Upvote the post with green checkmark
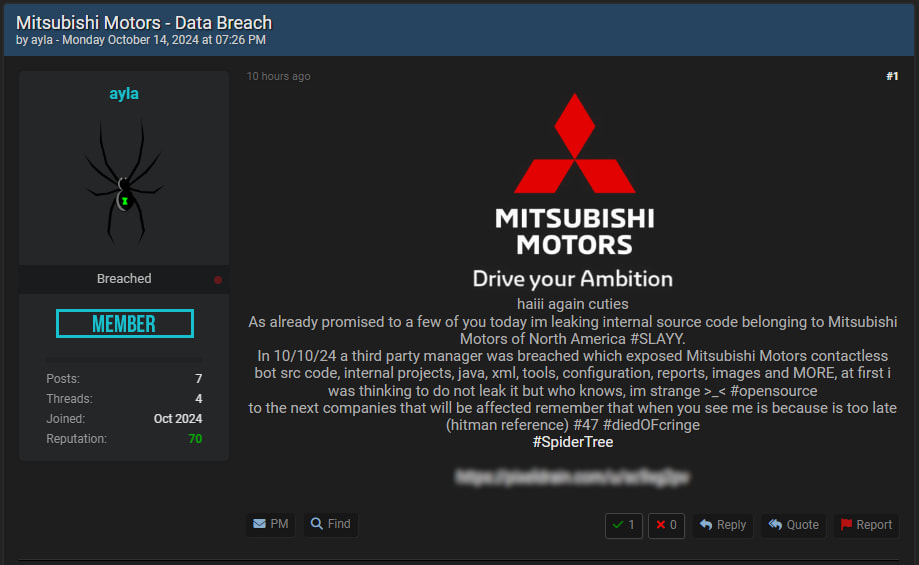This screenshot has width=919, height=565. coord(624,525)
